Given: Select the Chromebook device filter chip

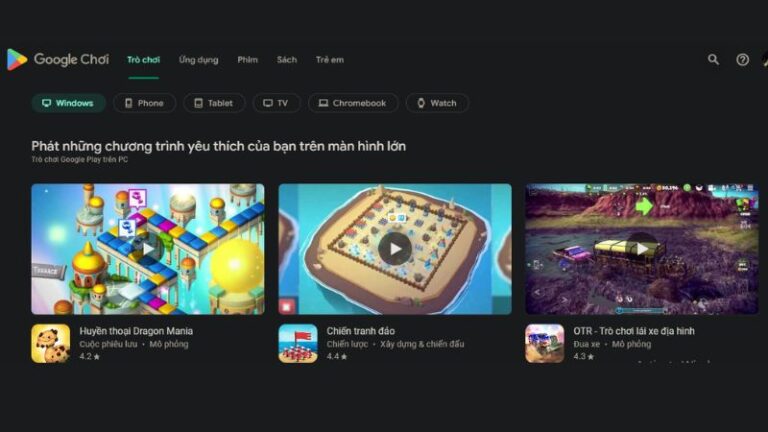Looking at the screenshot, I should point(353,103).
